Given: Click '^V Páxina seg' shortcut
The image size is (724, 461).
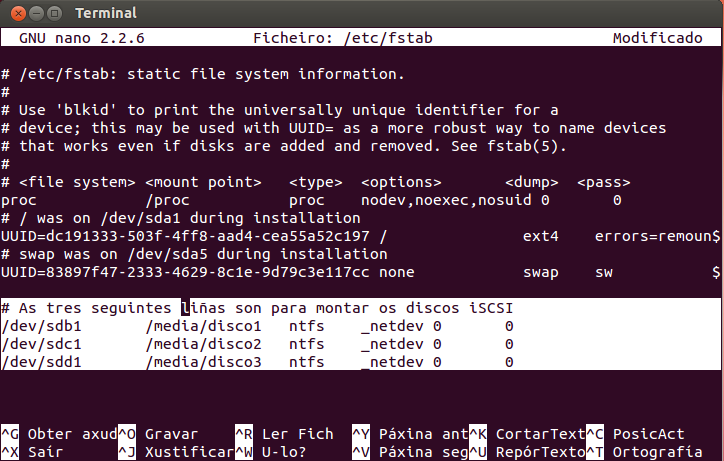Looking at the screenshot, I should [410, 452].
